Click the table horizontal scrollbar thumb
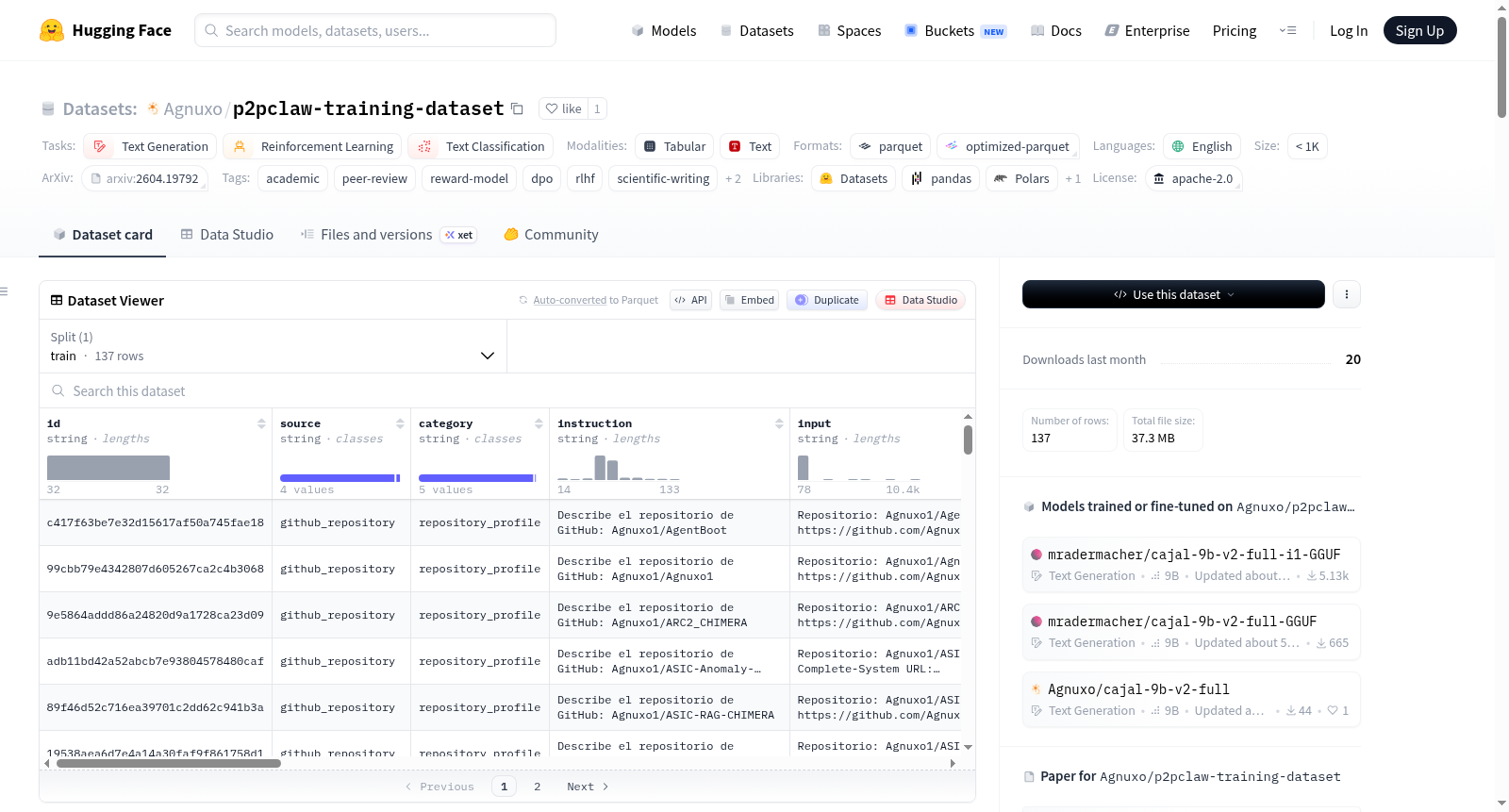This screenshot has width=1509, height=812. tap(169, 763)
